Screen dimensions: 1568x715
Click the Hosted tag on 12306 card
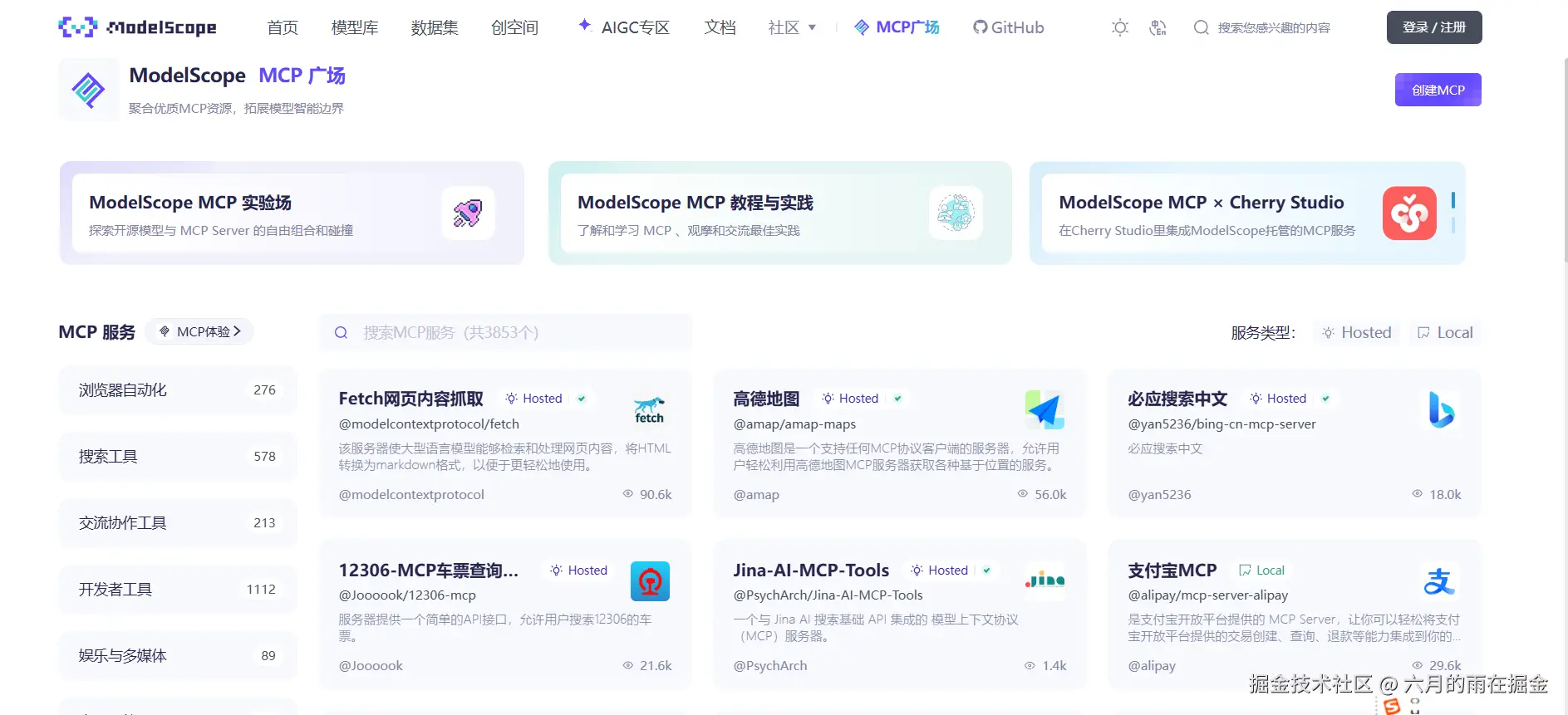[x=578, y=571]
